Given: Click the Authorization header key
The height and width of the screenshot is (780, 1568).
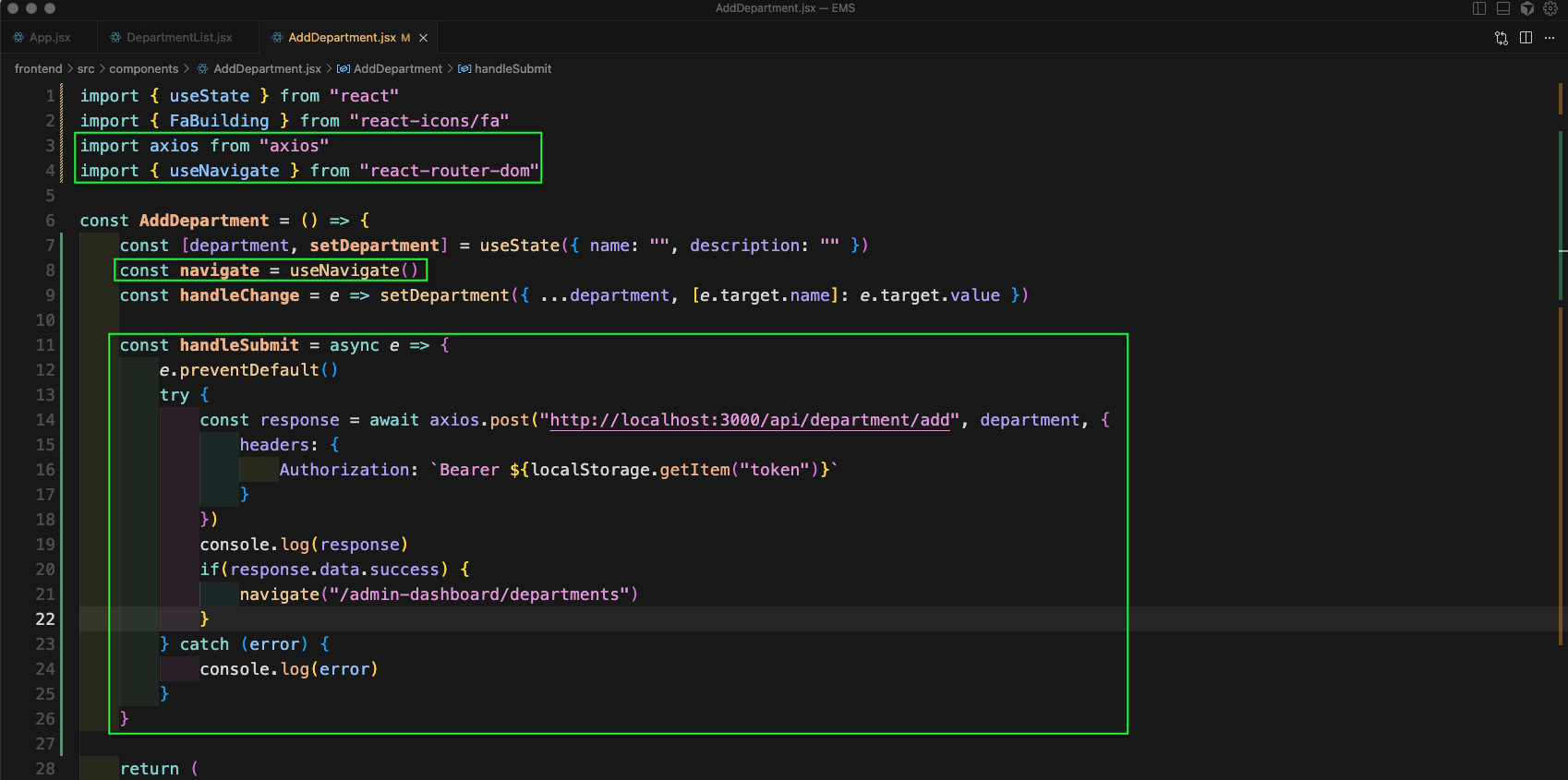Looking at the screenshot, I should point(344,470).
